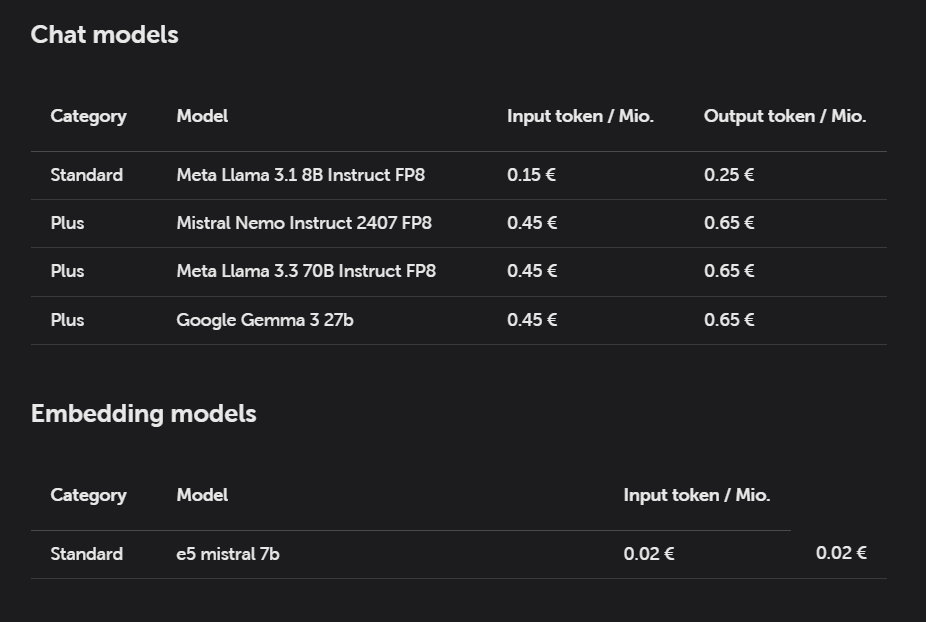Click Standard category in Llama 3.1 row
This screenshot has width=926, height=622.
(87, 175)
